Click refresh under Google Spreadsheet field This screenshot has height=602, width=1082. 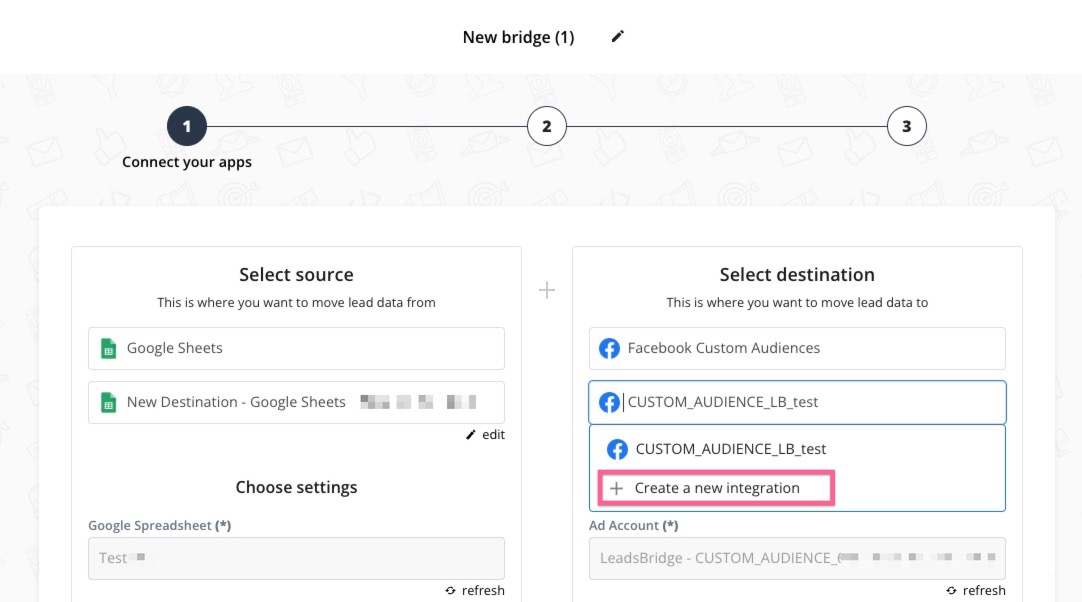tap(482, 591)
